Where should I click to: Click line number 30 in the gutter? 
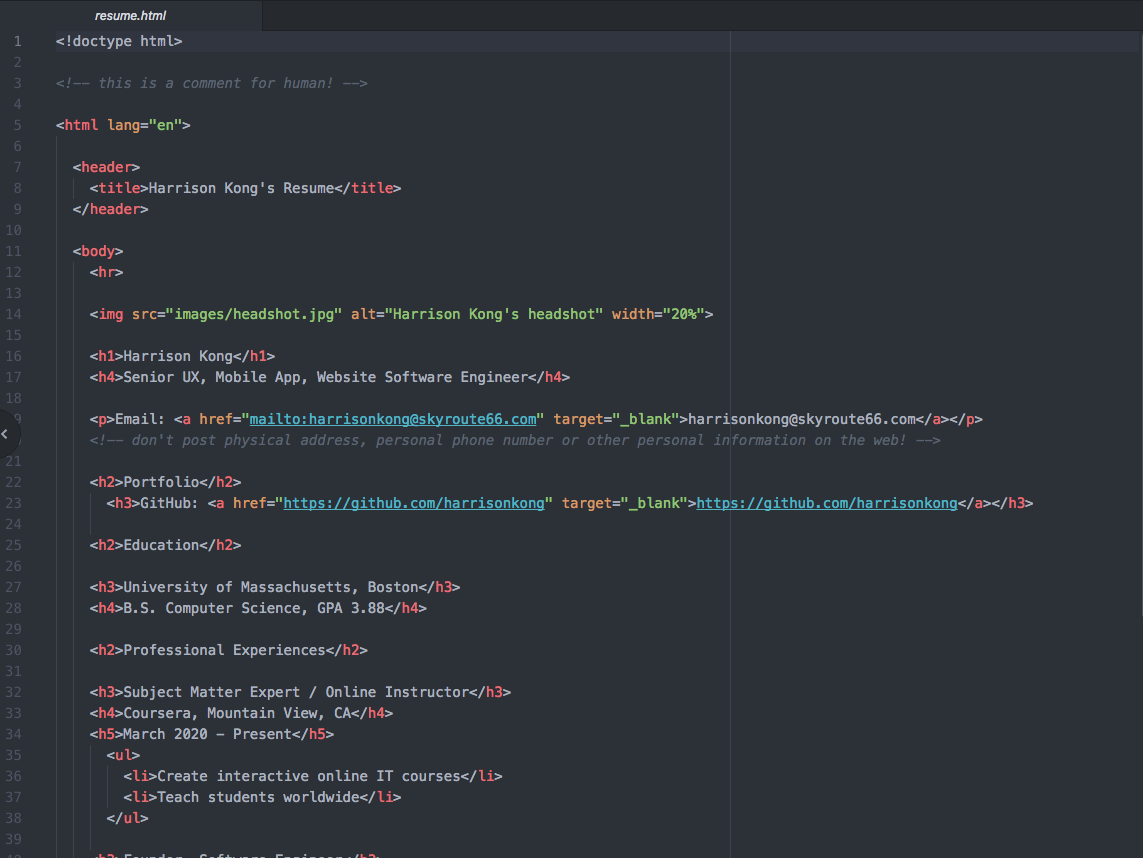pos(14,650)
